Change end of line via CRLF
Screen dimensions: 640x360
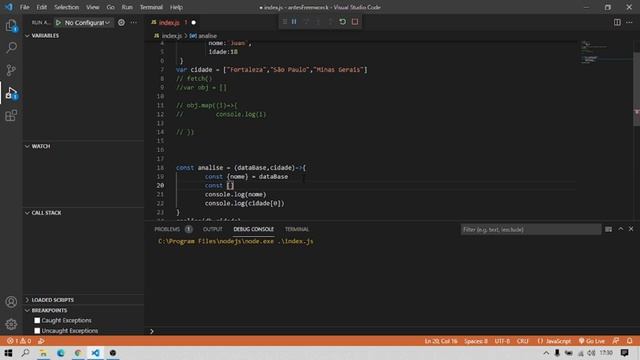click(x=522, y=341)
